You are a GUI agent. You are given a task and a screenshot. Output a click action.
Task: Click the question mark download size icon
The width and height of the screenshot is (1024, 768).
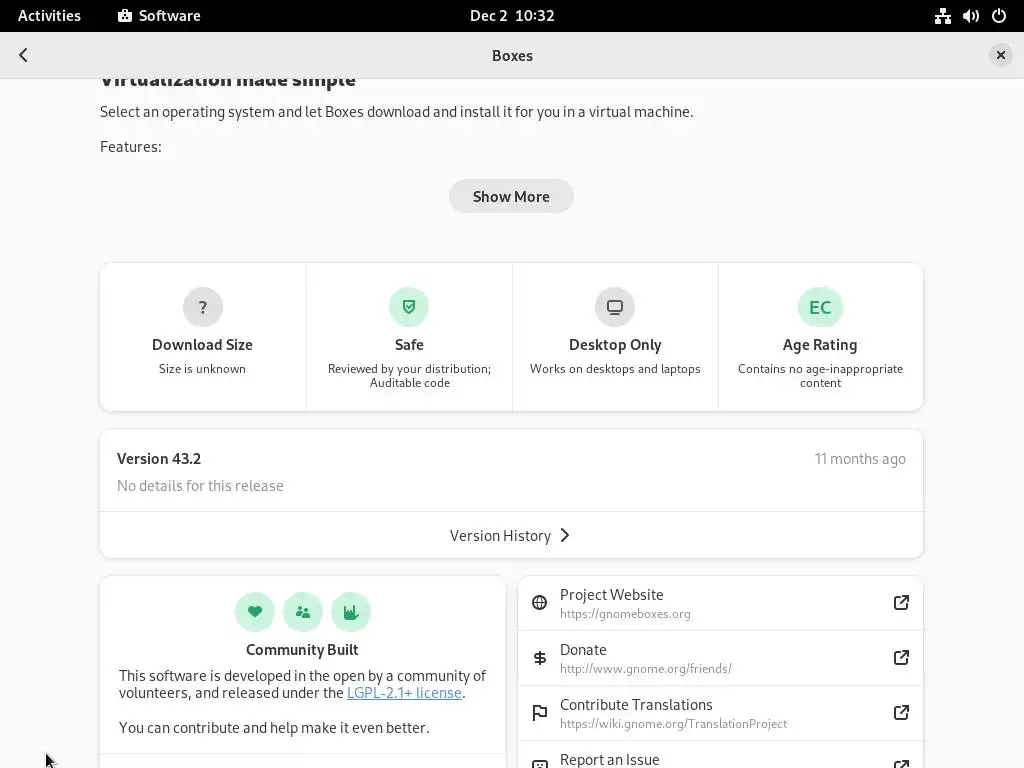pyautogui.click(x=202, y=307)
